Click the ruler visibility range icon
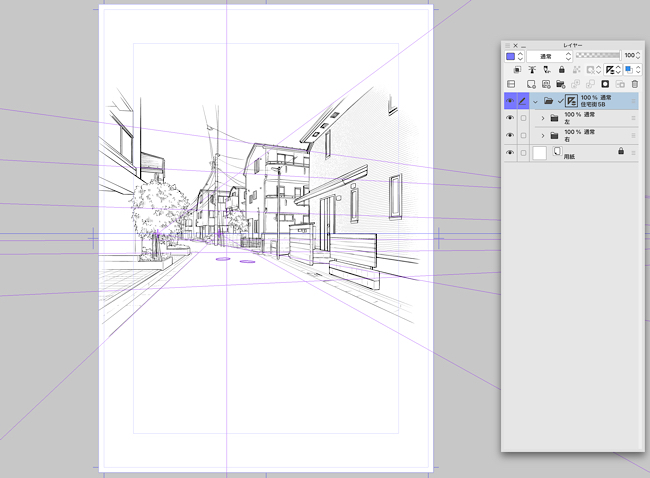This screenshot has height=478, width=650. (x=610, y=70)
